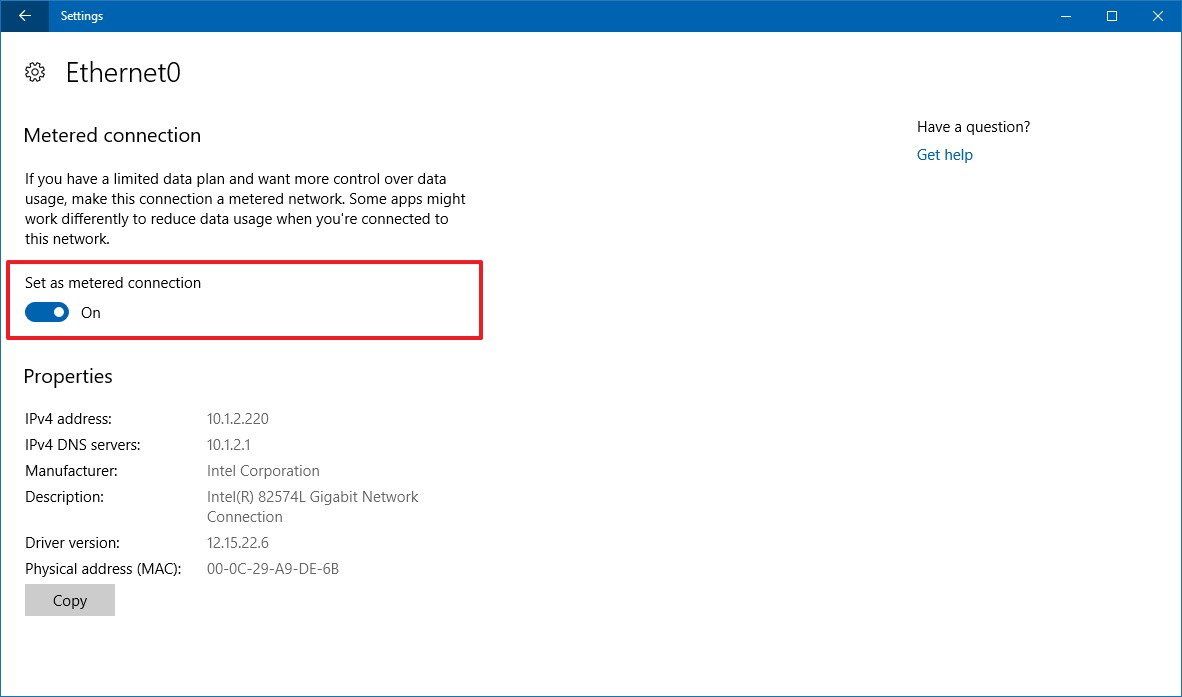Click the On switch under Set as metered connection

click(46, 312)
